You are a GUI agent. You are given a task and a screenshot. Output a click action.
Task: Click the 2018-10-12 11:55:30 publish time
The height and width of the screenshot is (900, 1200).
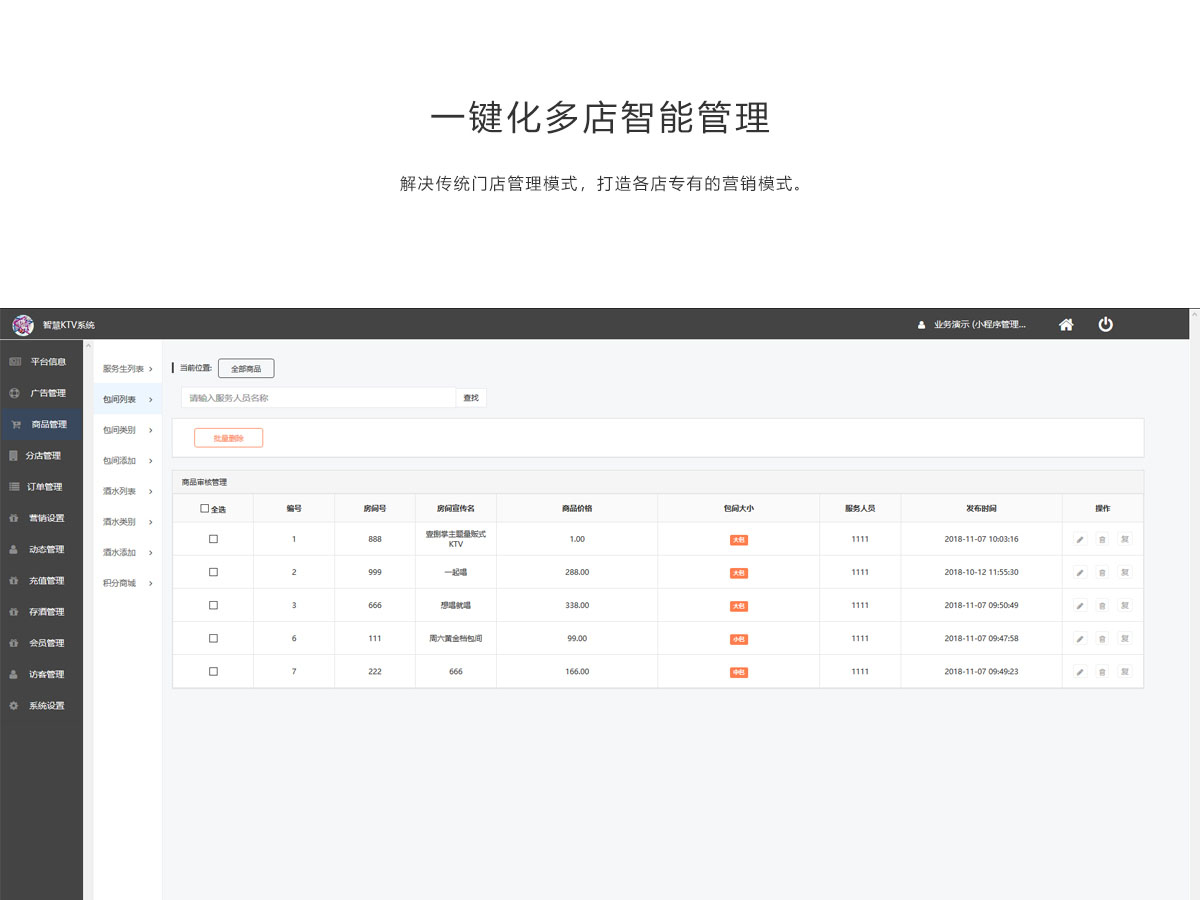(x=981, y=572)
